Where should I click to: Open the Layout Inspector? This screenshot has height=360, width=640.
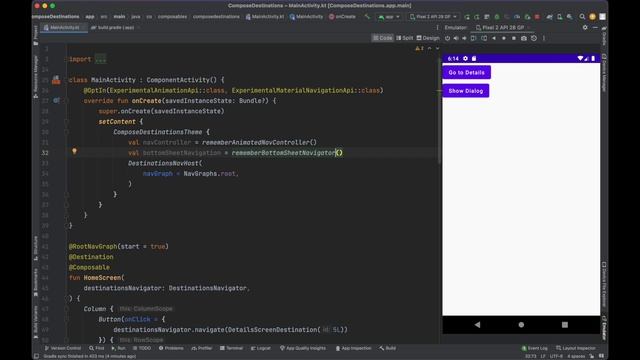576,348
